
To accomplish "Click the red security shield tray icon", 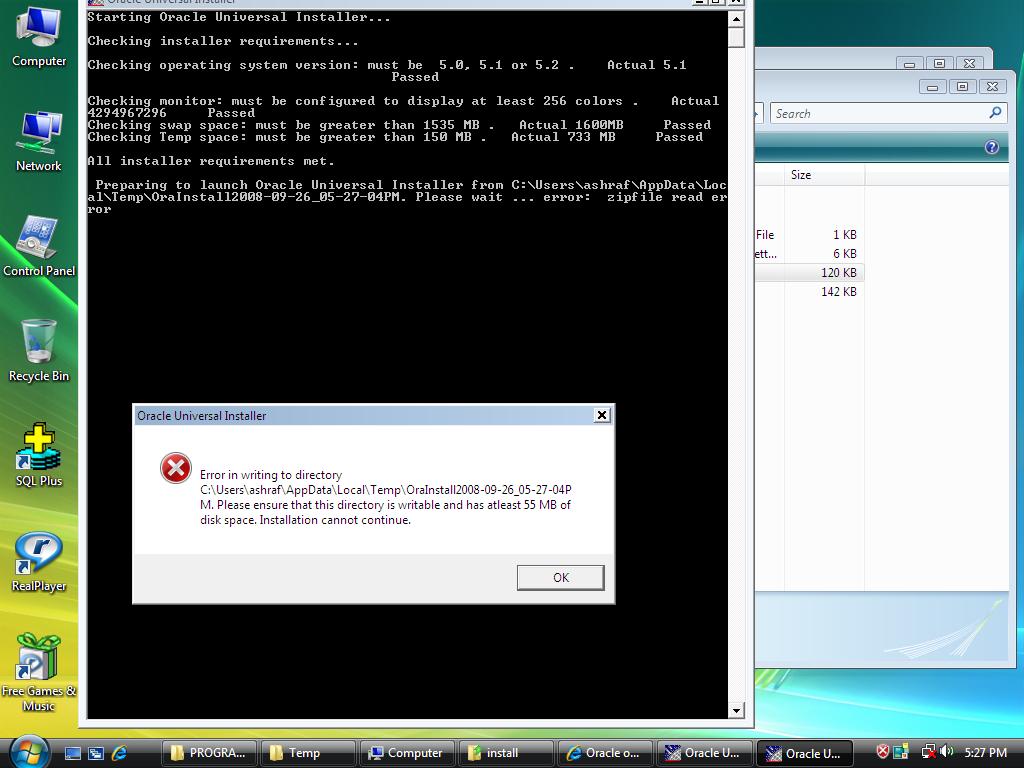I will 882,752.
